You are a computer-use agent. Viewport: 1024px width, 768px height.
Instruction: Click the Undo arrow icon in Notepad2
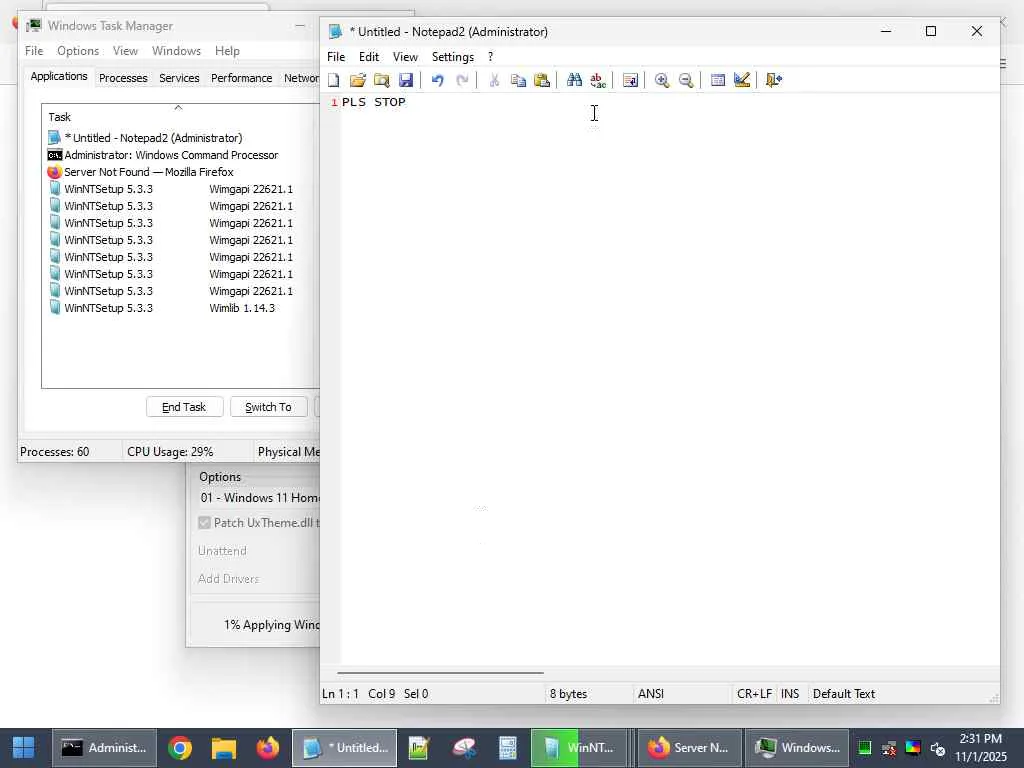coord(438,80)
